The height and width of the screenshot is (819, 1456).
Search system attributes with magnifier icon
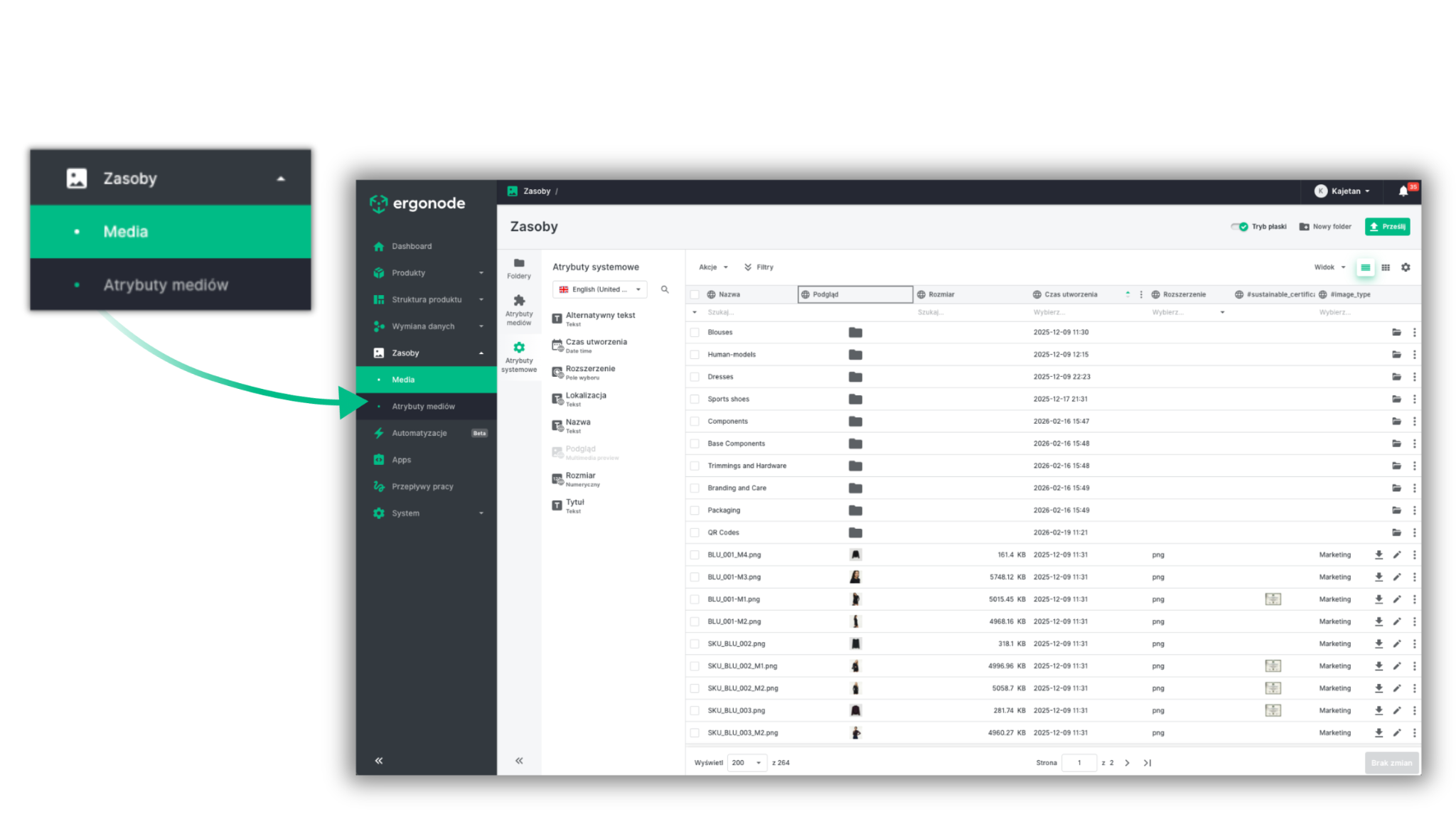[x=665, y=289]
